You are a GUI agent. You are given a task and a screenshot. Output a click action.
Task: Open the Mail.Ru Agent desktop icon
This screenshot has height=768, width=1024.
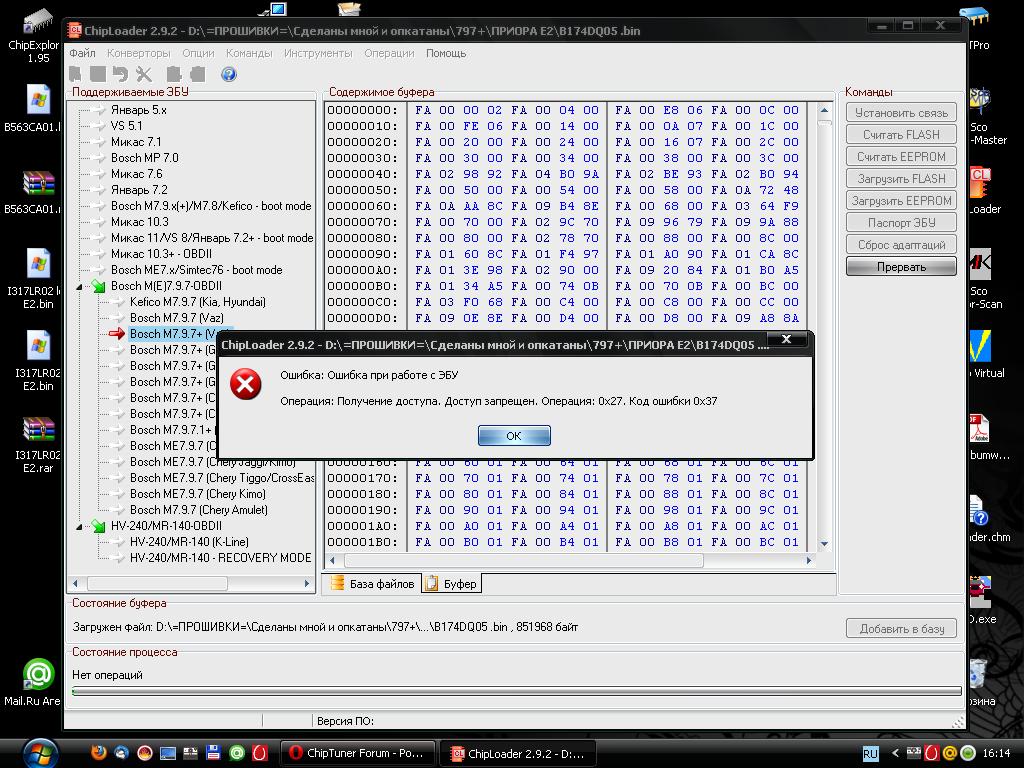[36, 678]
